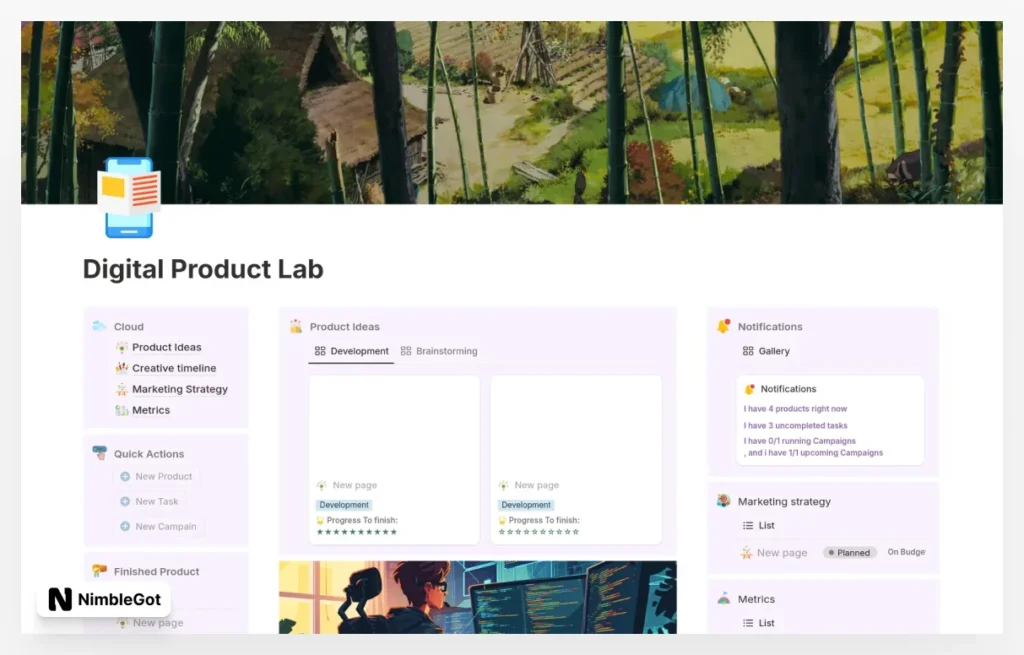Select the Gallery view in Notifications

(x=766, y=351)
